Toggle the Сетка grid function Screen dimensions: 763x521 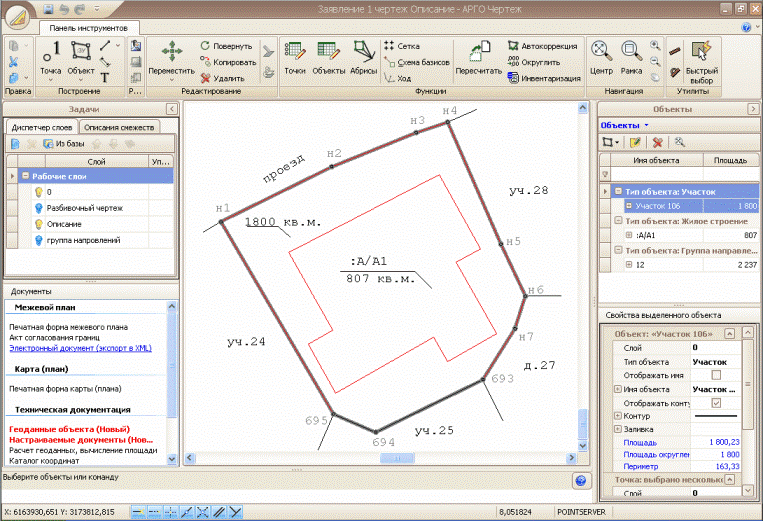coord(402,46)
